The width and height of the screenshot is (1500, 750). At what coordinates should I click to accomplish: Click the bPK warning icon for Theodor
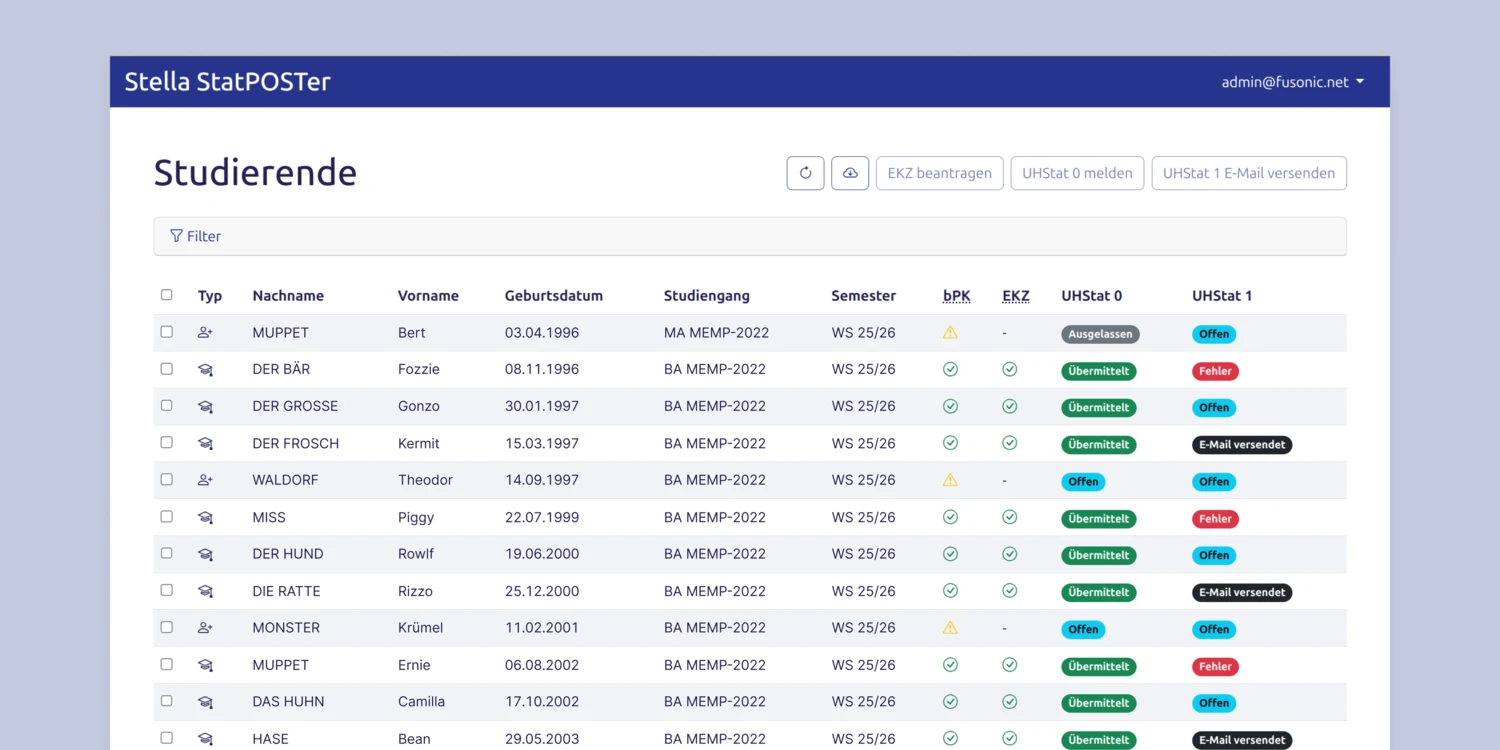950,480
